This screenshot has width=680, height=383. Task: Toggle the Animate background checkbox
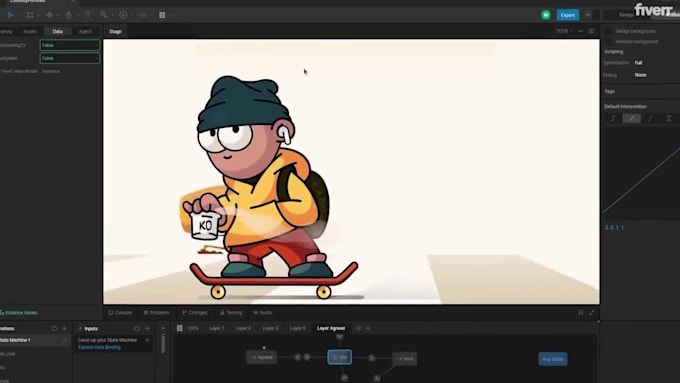pos(609,42)
